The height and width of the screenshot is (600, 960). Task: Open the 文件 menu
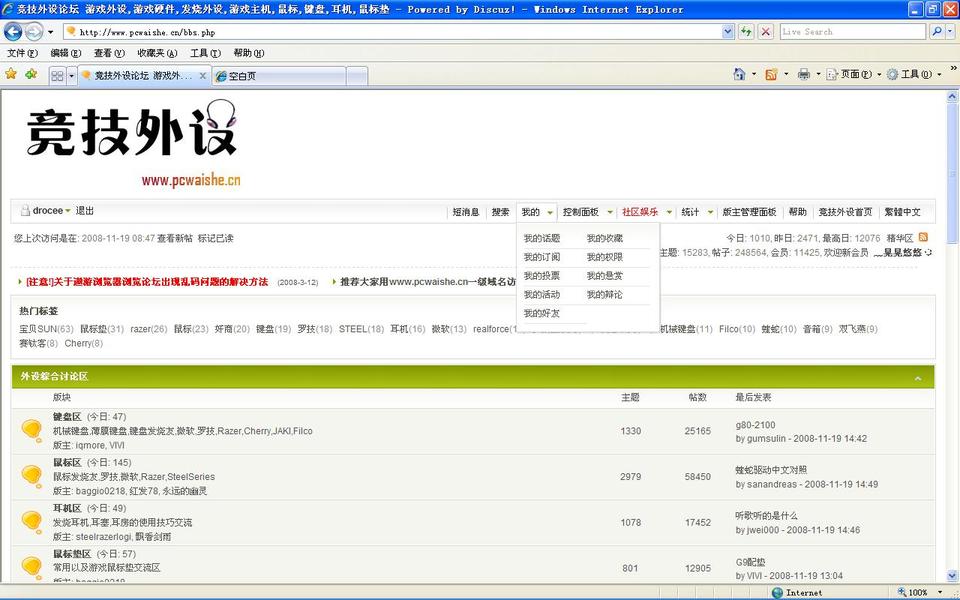pos(23,53)
